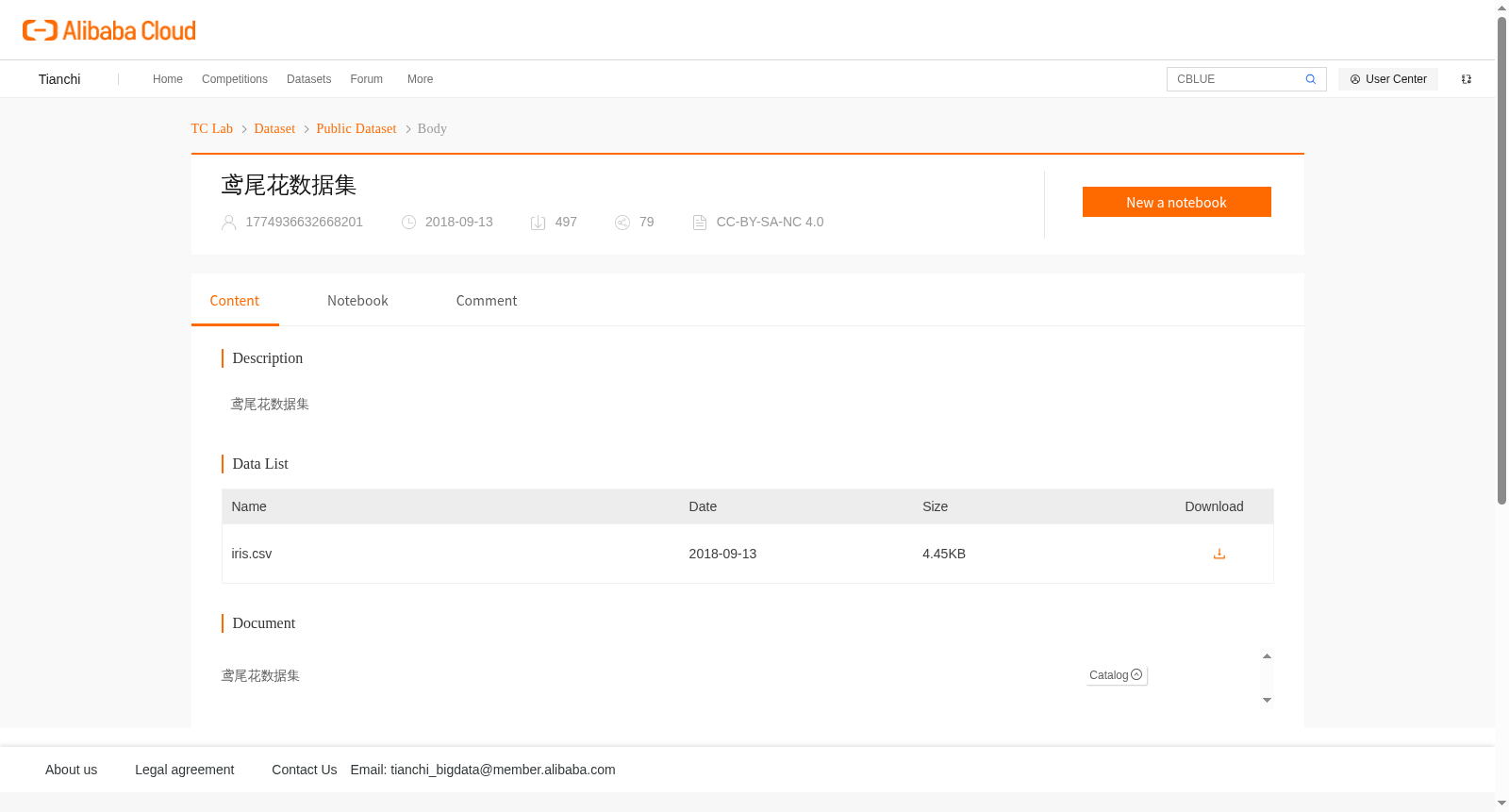The height and width of the screenshot is (812, 1509).
Task: Collapse the Catalog panel
Action: [x=1116, y=675]
